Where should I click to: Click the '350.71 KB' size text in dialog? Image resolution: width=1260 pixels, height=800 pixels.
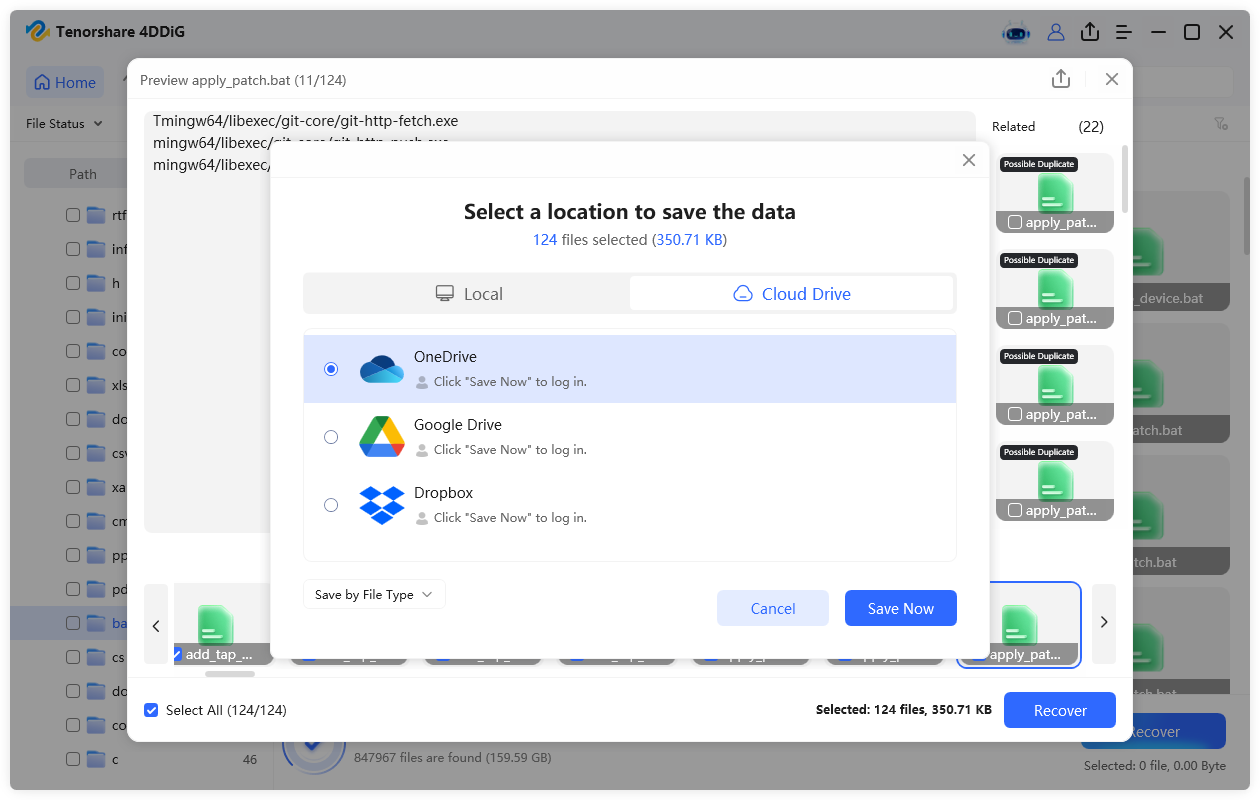tap(689, 240)
